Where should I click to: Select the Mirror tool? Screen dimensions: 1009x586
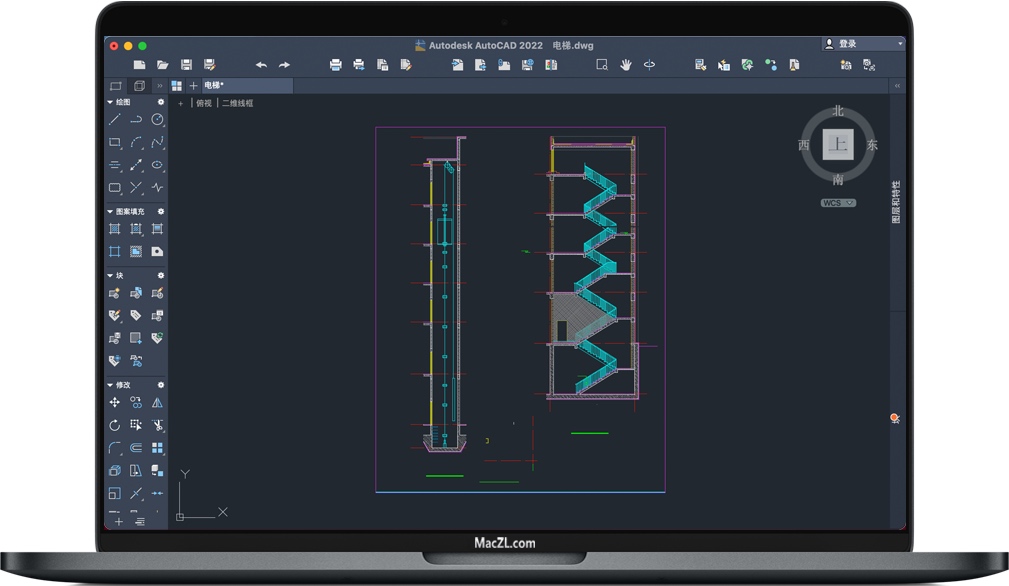157,402
